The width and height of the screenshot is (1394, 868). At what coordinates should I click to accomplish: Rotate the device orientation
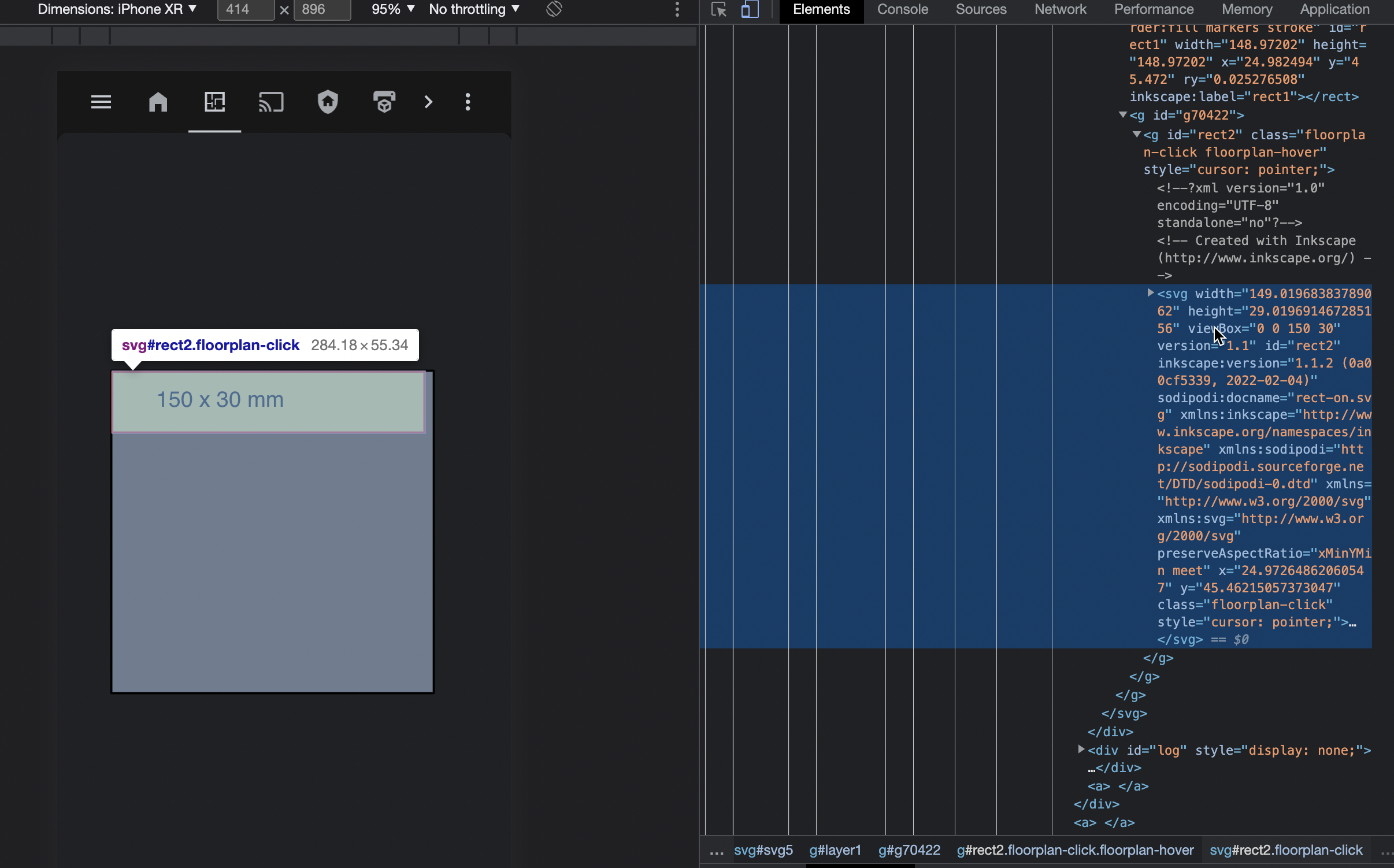pyautogui.click(x=554, y=9)
